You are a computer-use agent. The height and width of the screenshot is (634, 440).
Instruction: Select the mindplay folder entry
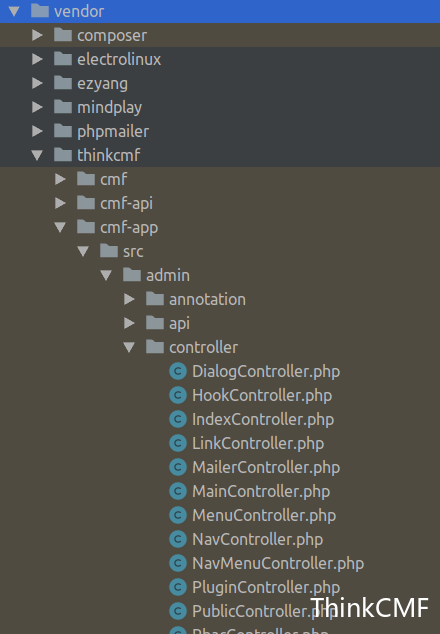pyautogui.click(x=220, y=107)
